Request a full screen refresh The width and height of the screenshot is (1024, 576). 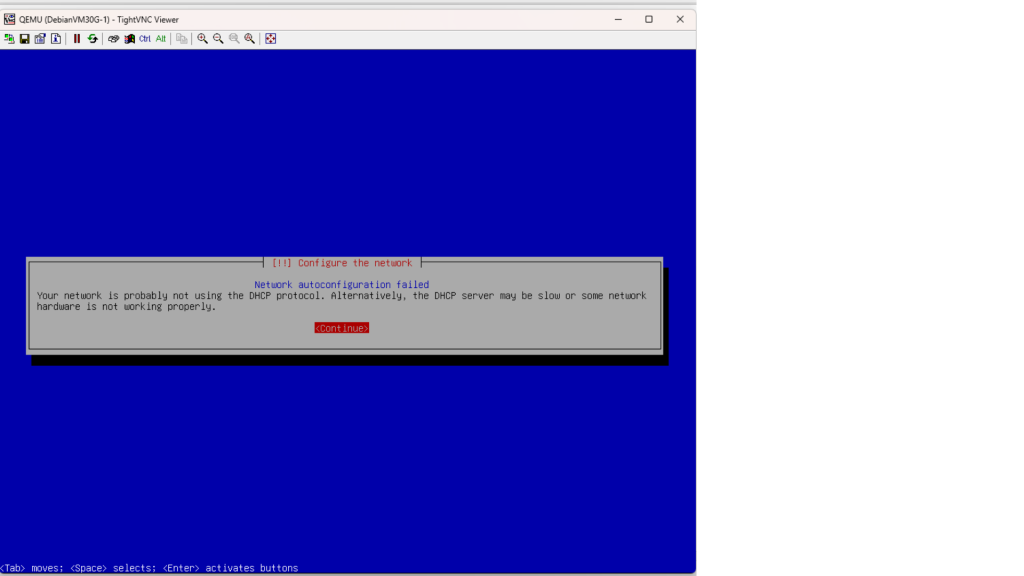(x=93, y=39)
